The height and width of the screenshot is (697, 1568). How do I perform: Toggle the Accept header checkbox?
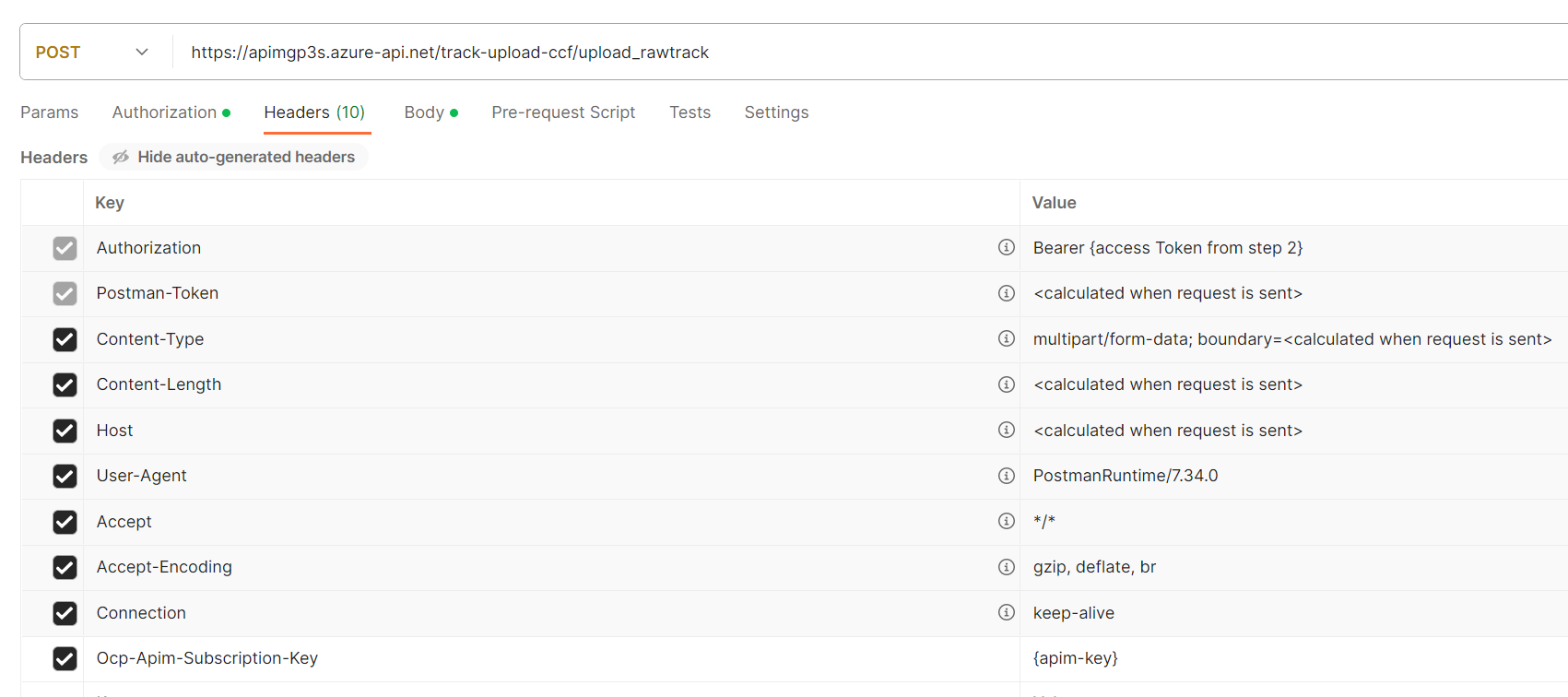[x=65, y=522]
